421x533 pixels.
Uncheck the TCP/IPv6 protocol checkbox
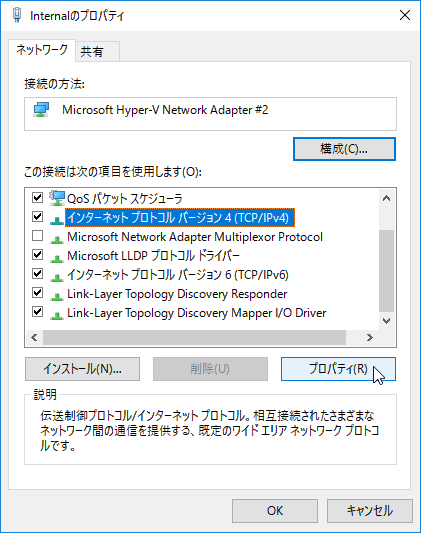[37, 274]
